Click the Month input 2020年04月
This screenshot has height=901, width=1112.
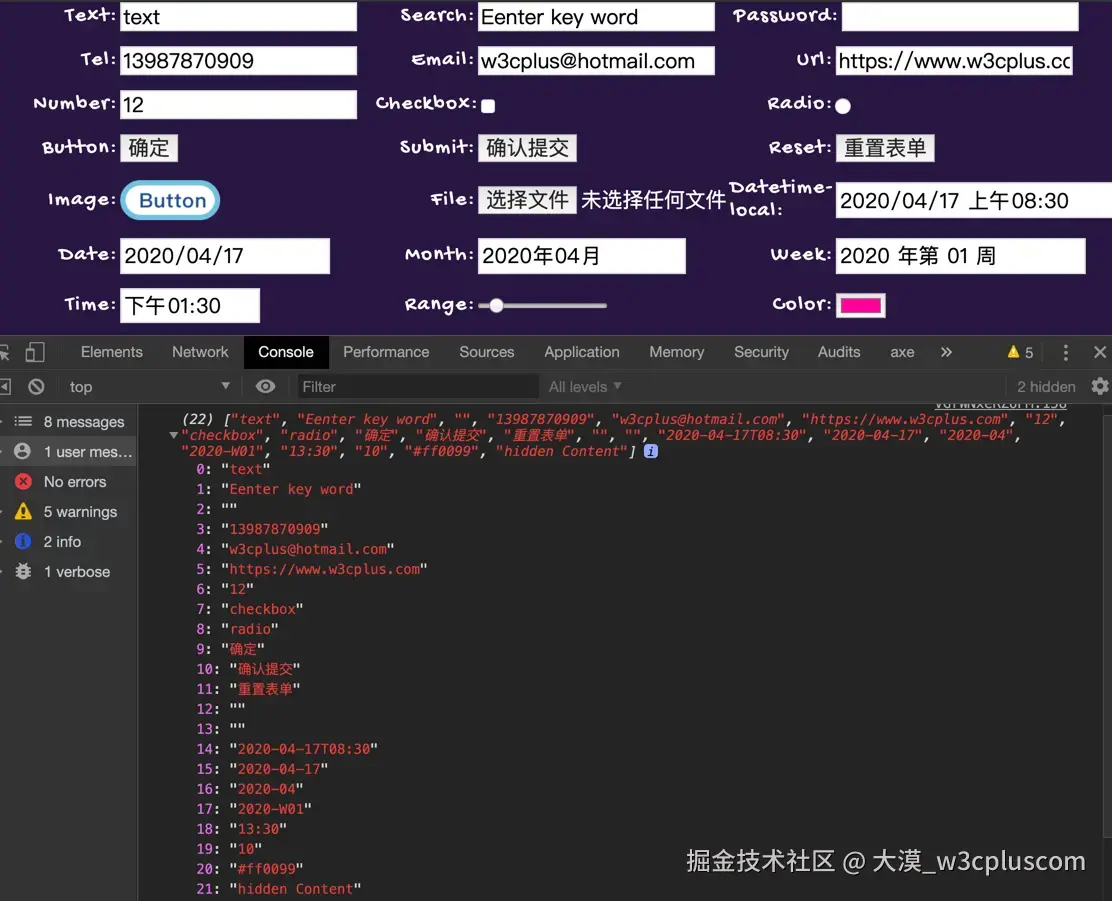pyautogui.click(x=582, y=255)
